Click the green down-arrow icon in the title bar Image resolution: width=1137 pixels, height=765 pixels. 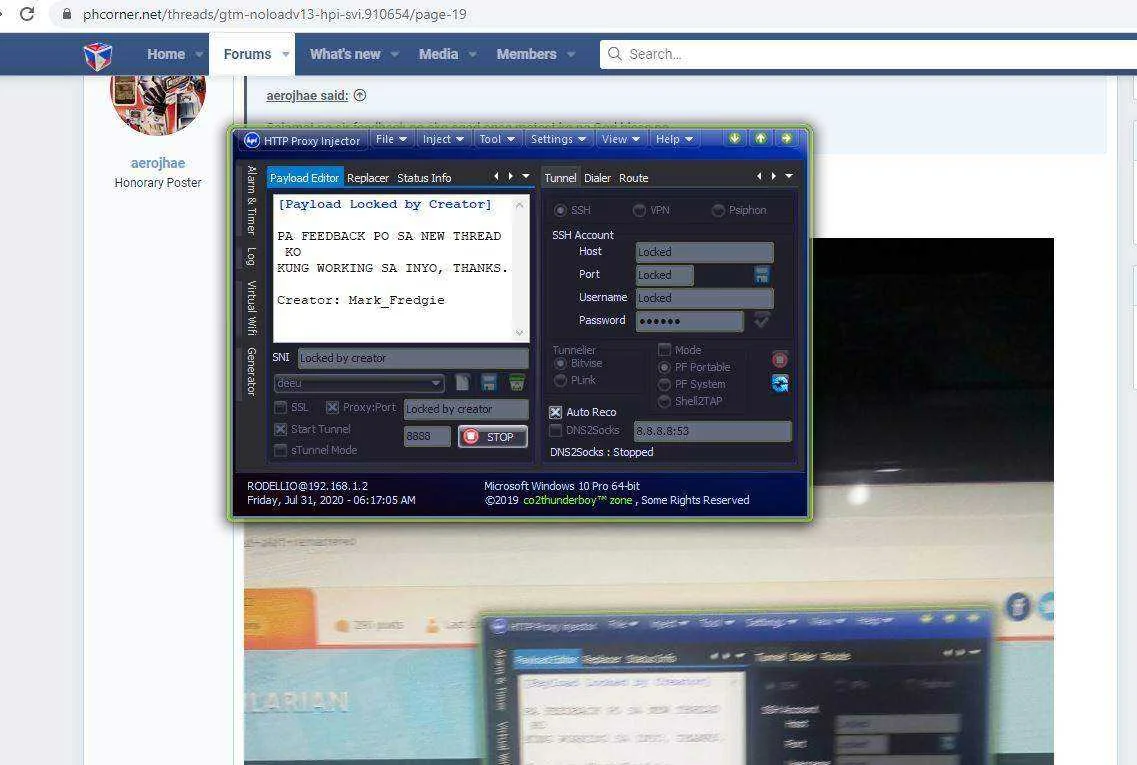pyautogui.click(x=735, y=138)
